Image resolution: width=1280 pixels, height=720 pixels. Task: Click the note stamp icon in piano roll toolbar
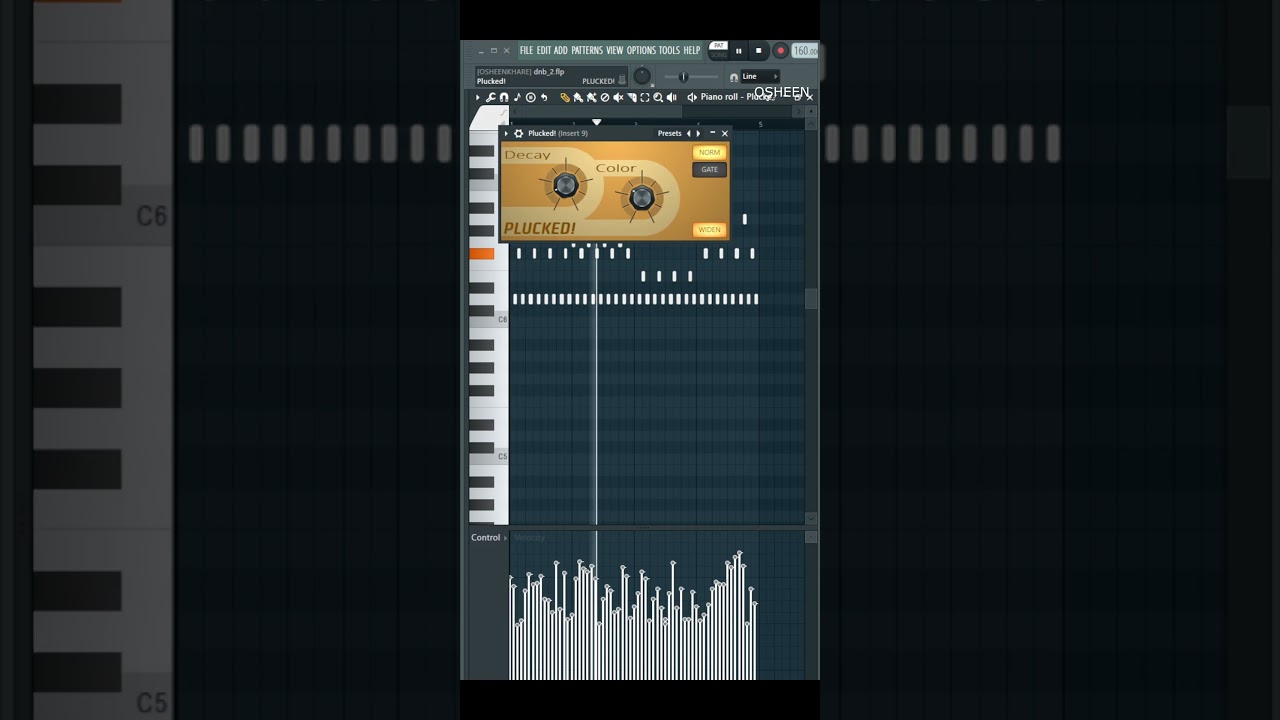(x=517, y=97)
